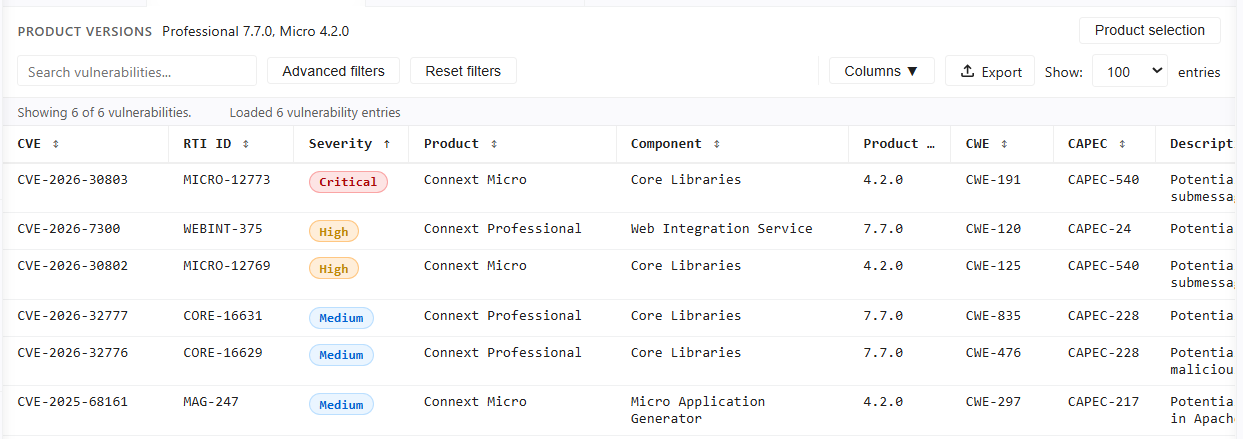Click RTI ID MICRO-12769
Viewport: 1243px width, 439px height.
[227, 265]
